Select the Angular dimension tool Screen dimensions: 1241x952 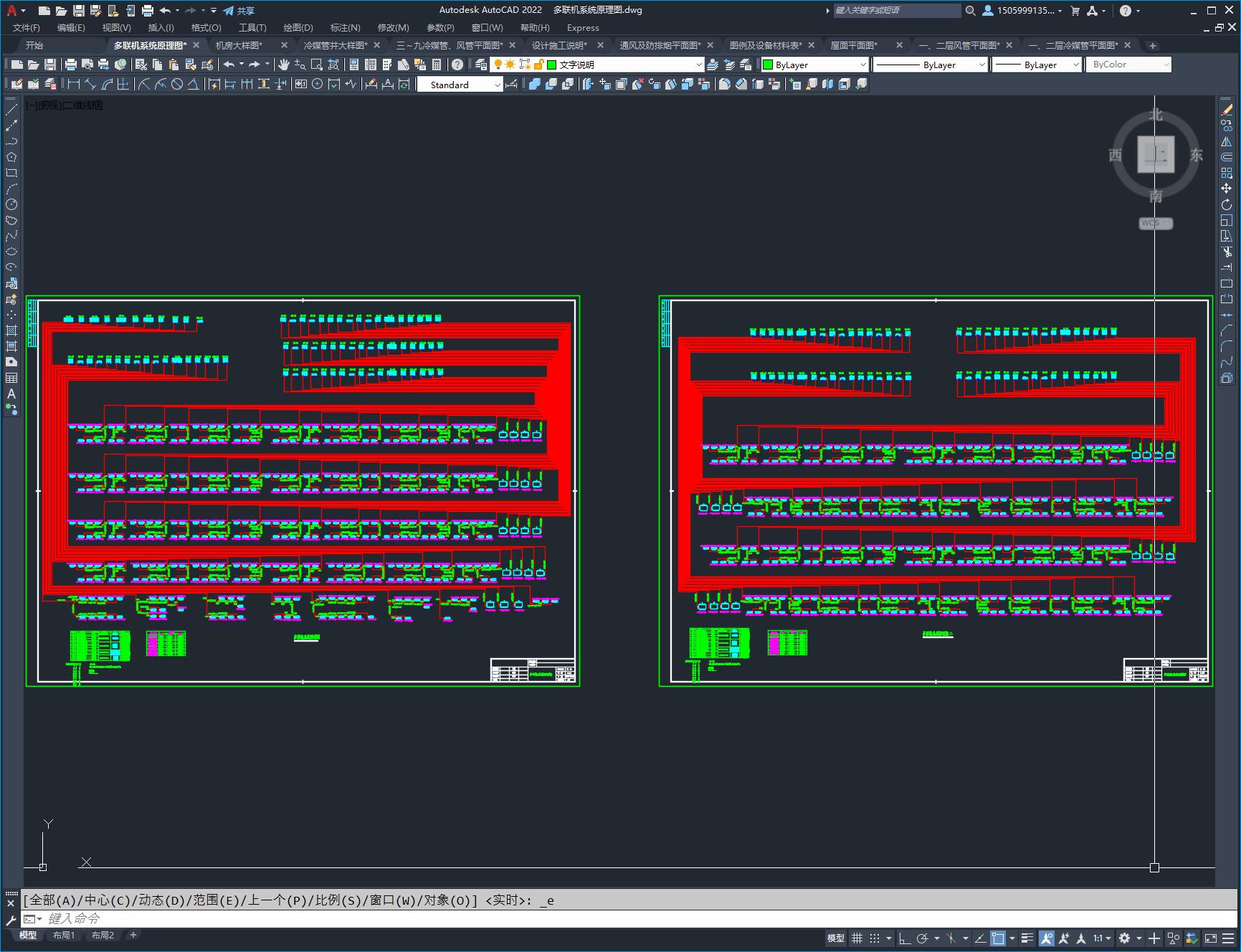[x=194, y=85]
